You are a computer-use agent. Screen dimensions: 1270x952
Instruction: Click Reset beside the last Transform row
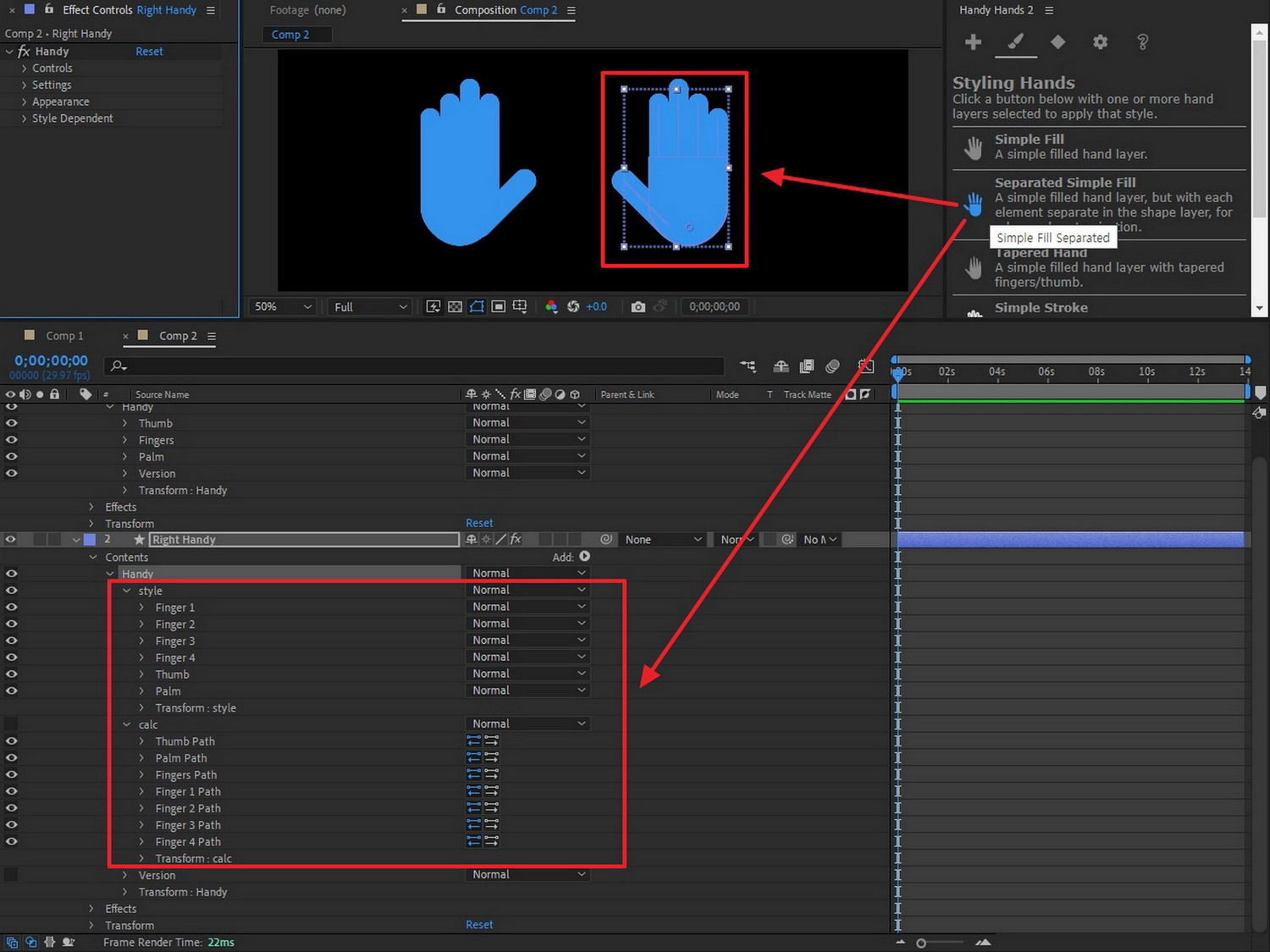[x=479, y=925]
